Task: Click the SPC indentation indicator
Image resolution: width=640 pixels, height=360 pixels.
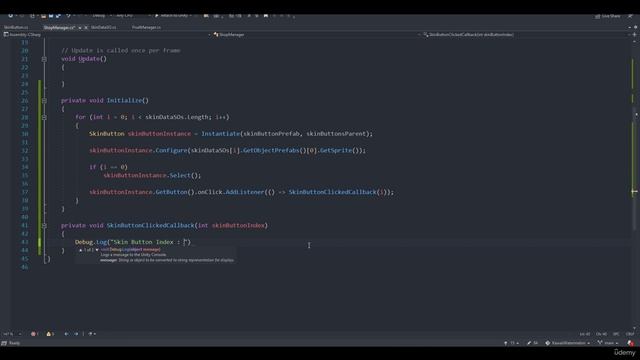Action: click(616, 334)
